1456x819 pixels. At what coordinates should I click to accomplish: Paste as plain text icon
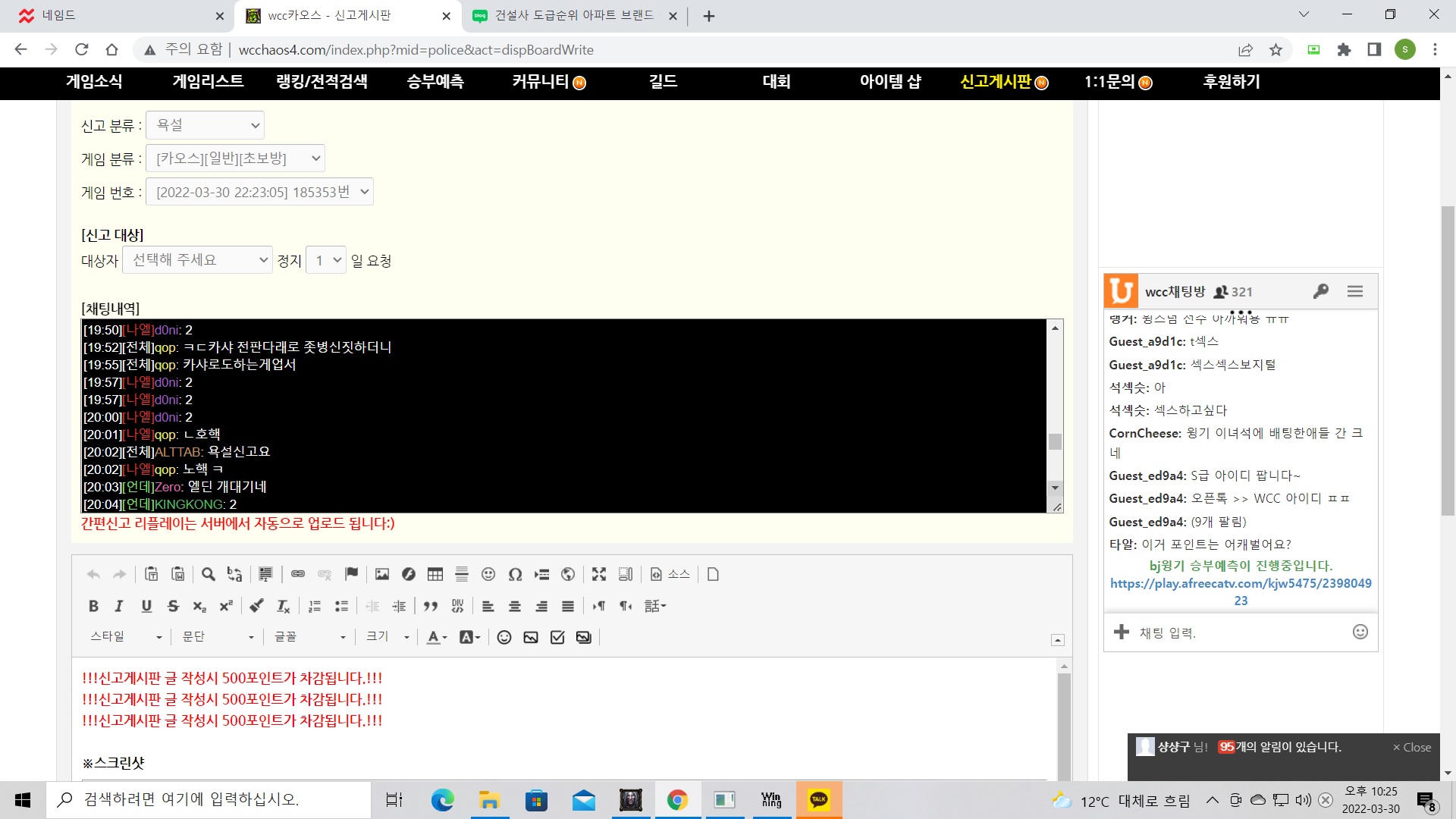(x=152, y=574)
